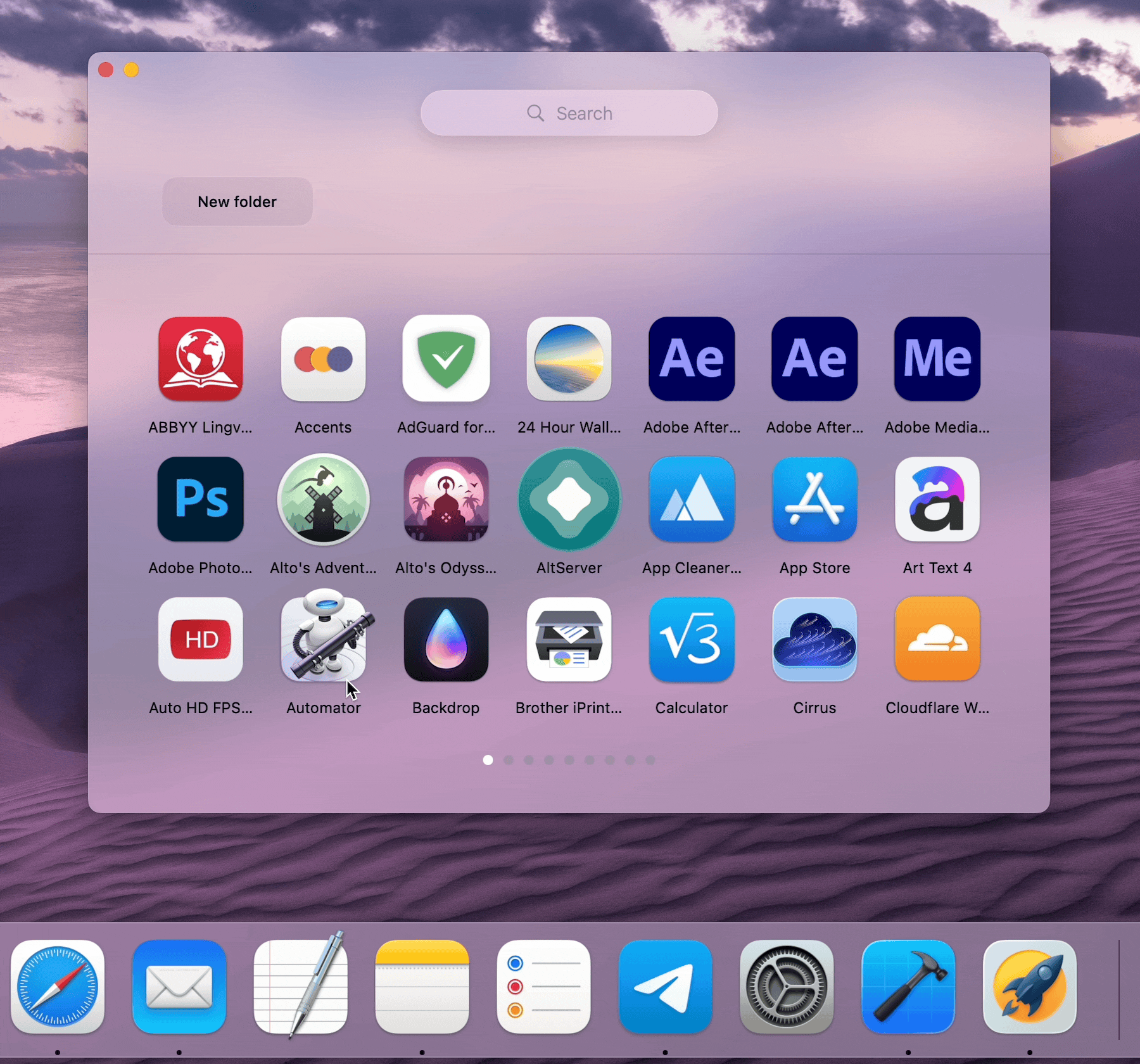Viewport: 1140px width, 1064px height.
Task: Launch 24 Hour Wallpaper
Action: (x=569, y=359)
